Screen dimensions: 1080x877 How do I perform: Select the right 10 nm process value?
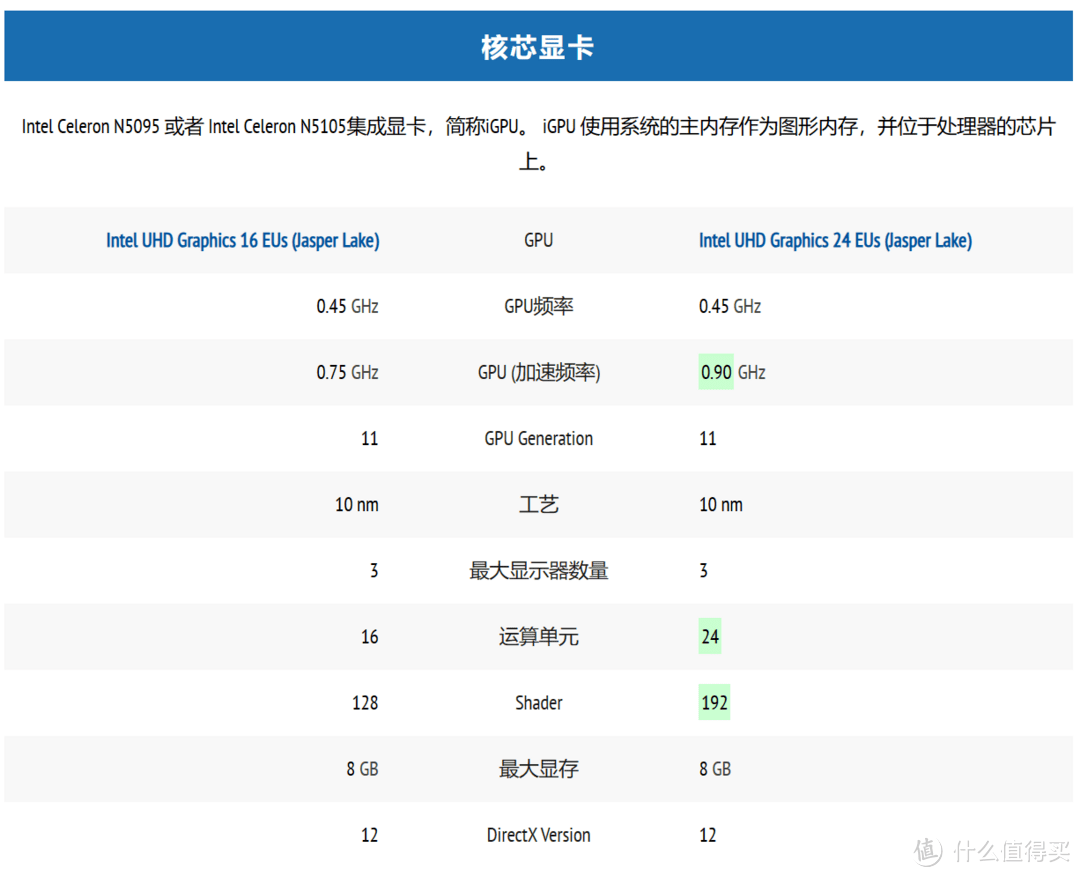point(721,505)
